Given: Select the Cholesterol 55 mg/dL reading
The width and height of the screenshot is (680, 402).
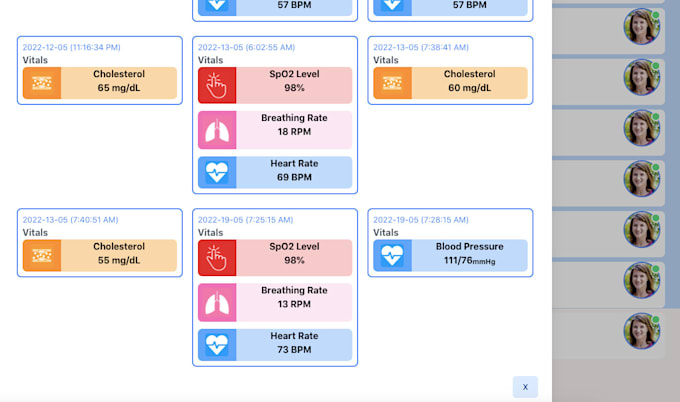Looking at the screenshot, I should pos(119,255).
